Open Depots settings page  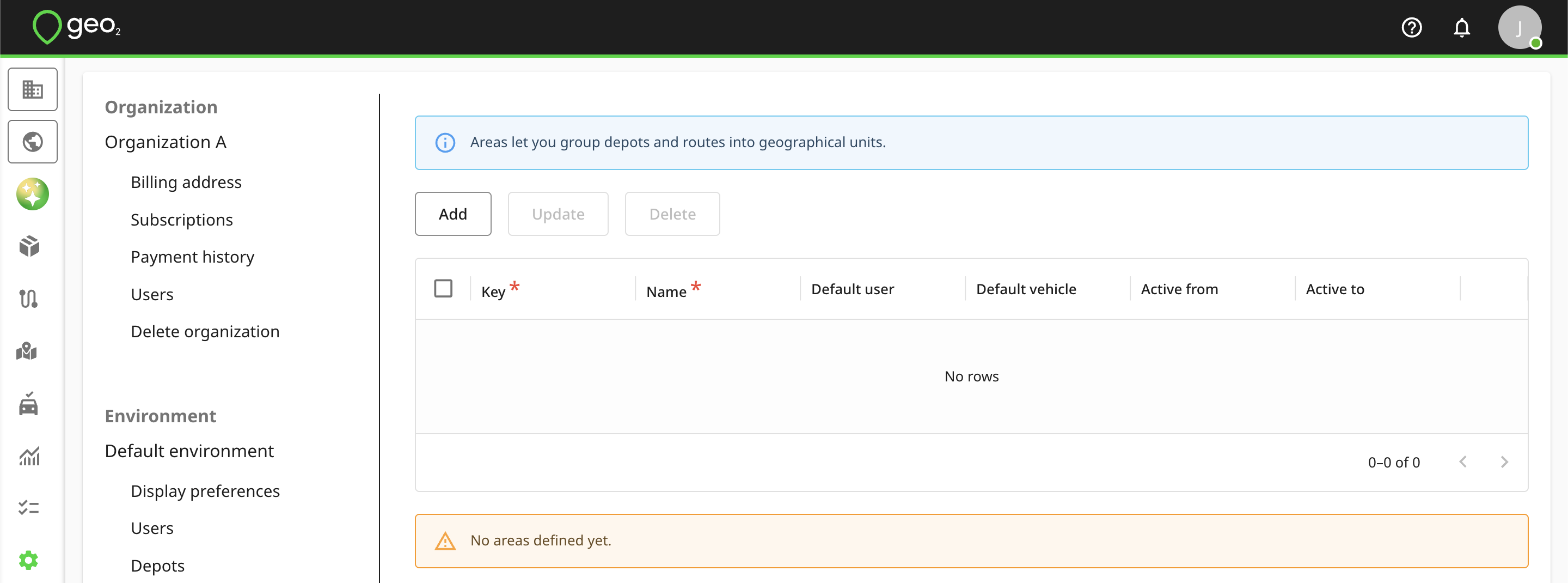pos(158,566)
